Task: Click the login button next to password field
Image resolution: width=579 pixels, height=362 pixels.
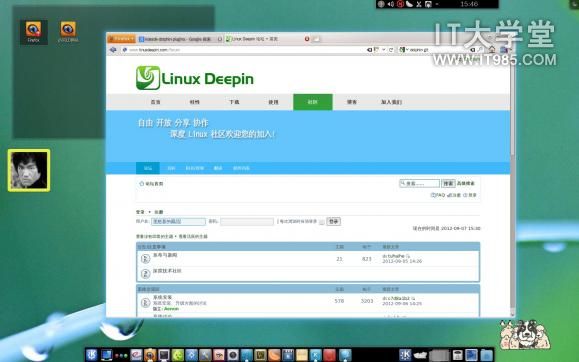Action: [333, 221]
